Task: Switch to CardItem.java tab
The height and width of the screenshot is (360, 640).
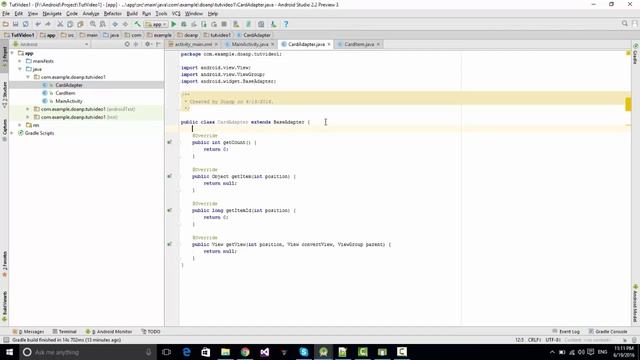Action: [359, 44]
